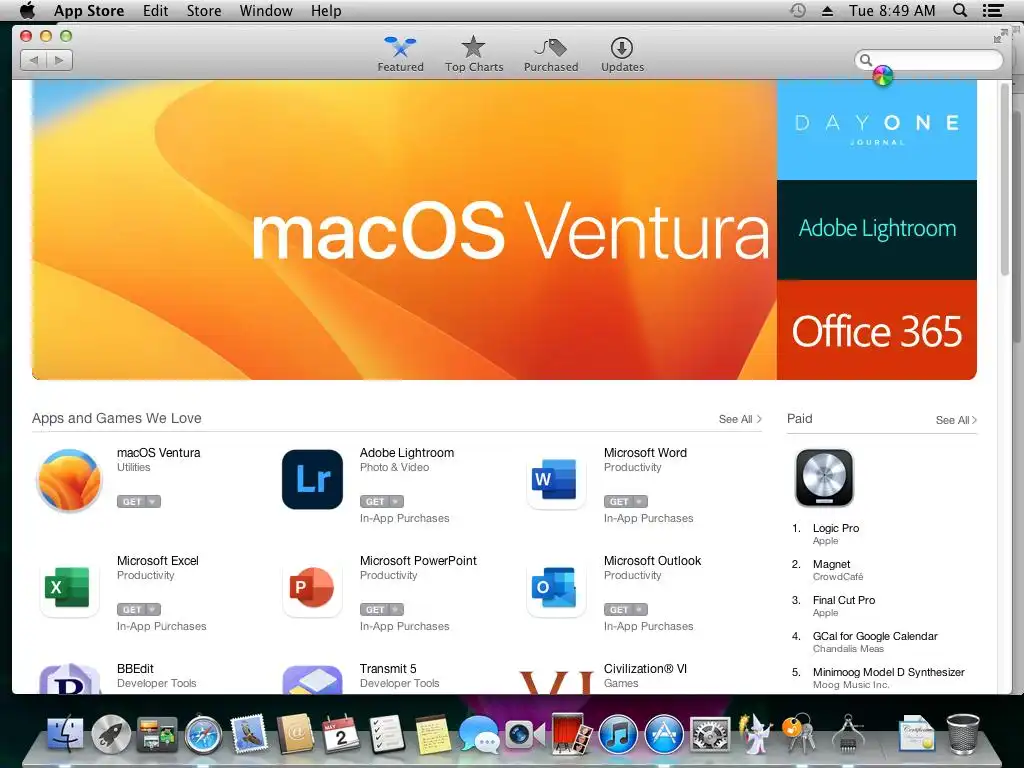Expand the arrow beside Microsoft Outlook GET
This screenshot has width=1024, height=768.
click(640, 609)
